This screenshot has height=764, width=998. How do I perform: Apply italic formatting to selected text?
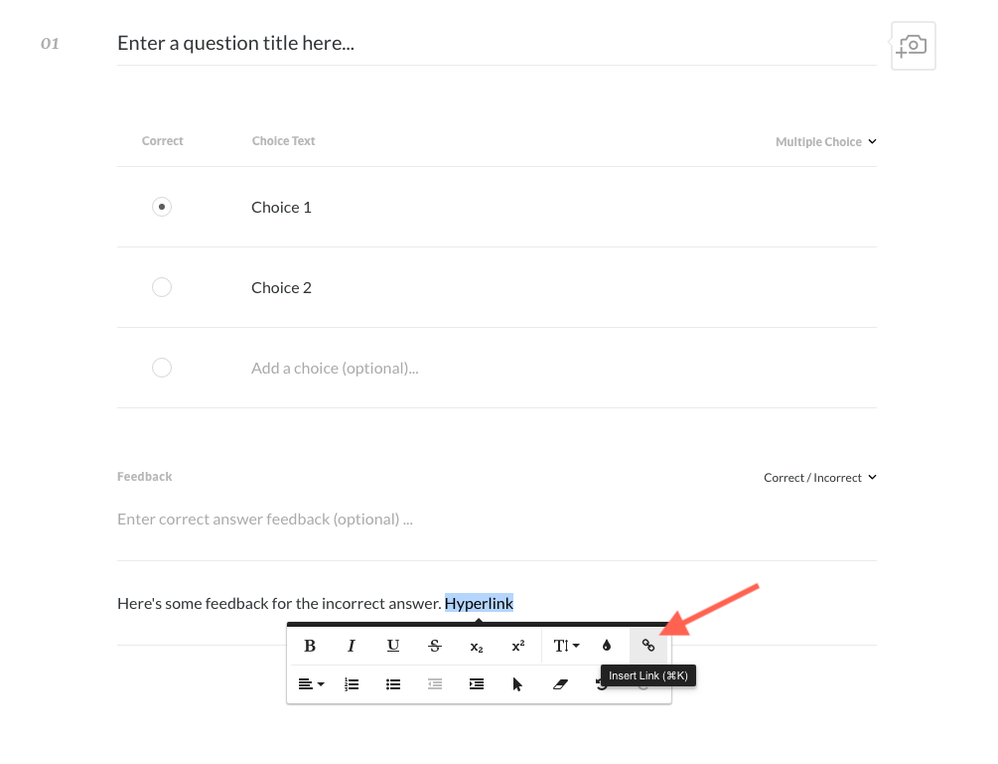point(352,646)
